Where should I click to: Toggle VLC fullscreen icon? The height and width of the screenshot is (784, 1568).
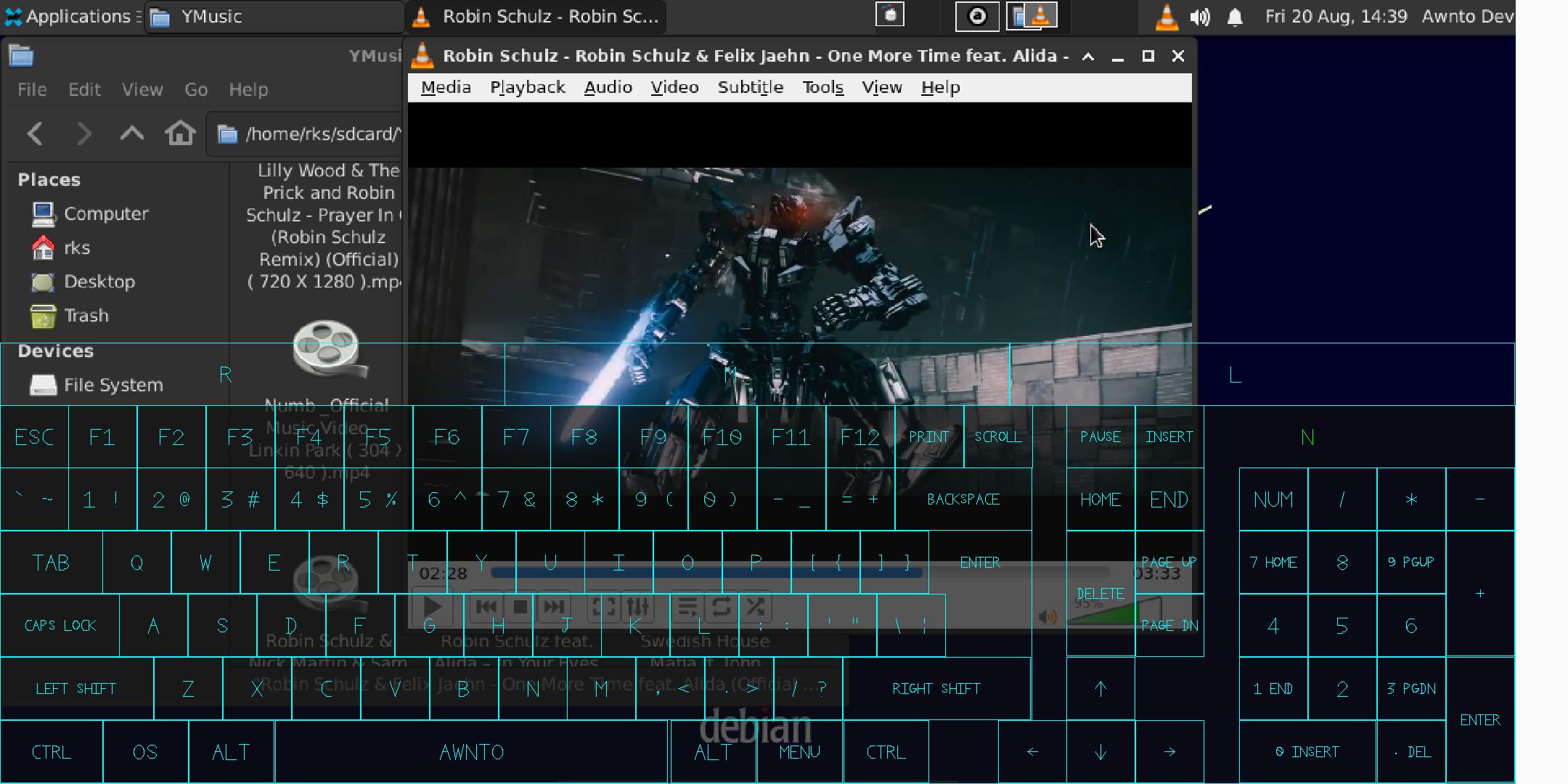click(x=604, y=607)
